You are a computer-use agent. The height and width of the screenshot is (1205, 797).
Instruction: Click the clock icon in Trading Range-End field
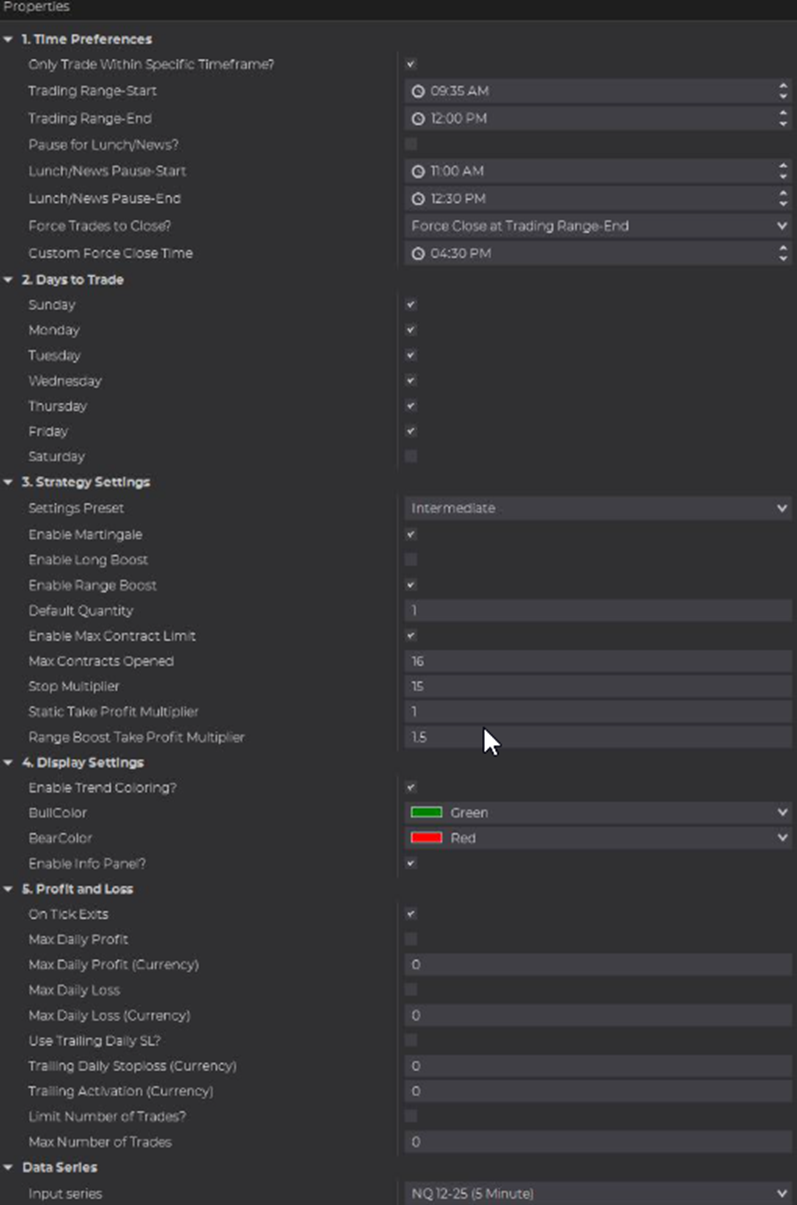(418, 118)
